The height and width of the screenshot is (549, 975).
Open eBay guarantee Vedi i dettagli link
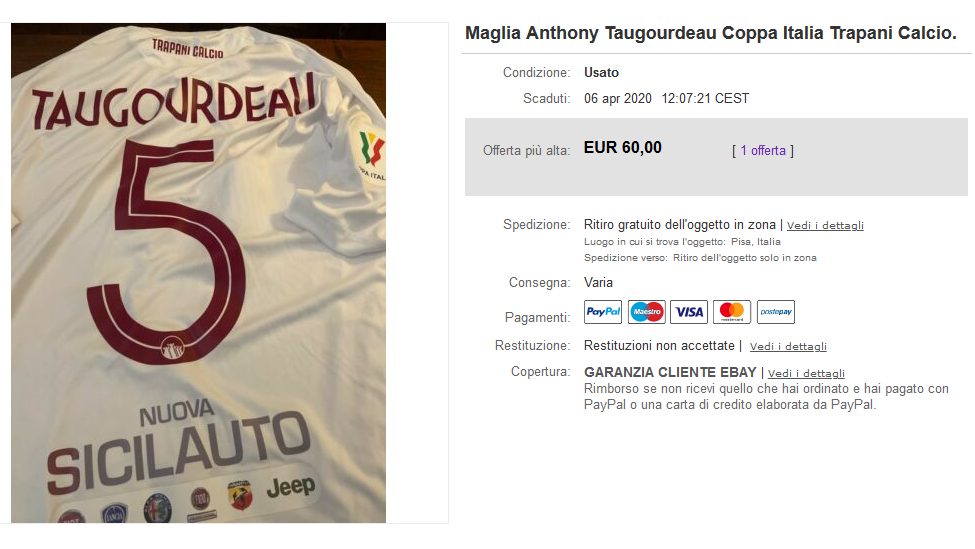tap(806, 373)
